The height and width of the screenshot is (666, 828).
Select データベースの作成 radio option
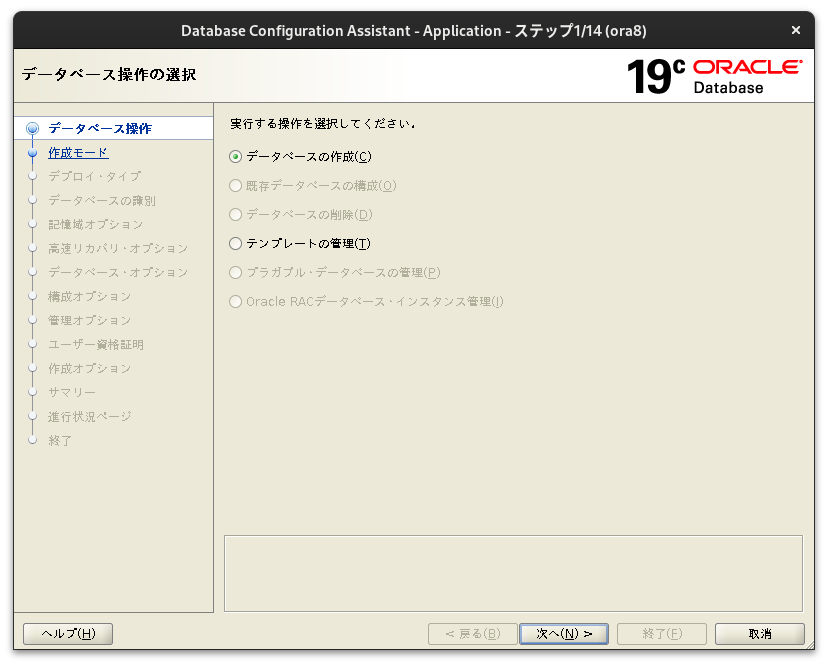(x=234, y=156)
